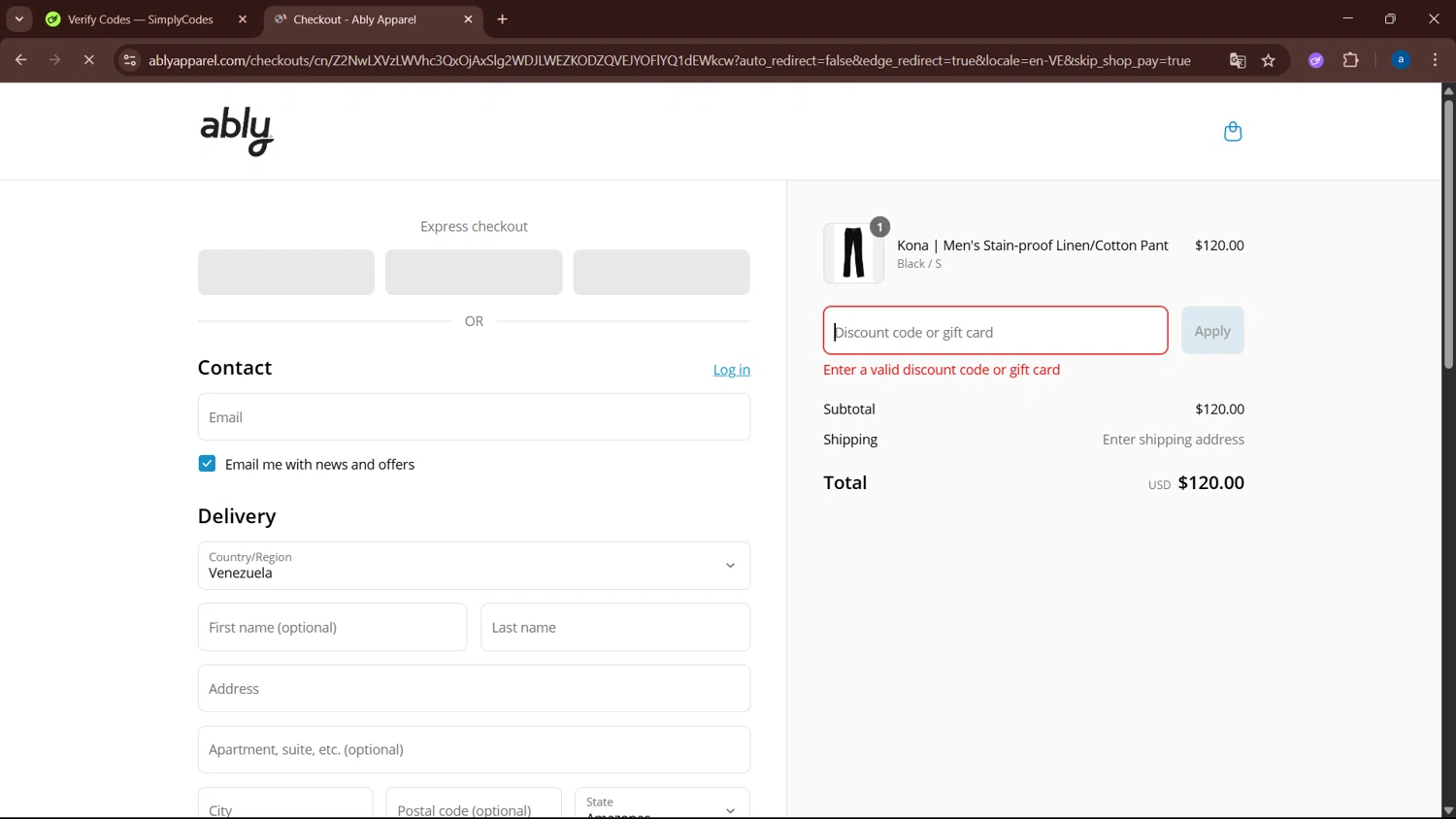This screenshot has height=819, width=1456.
Task: Open the Extensions puzzle icon
Action: [1350, 60]
